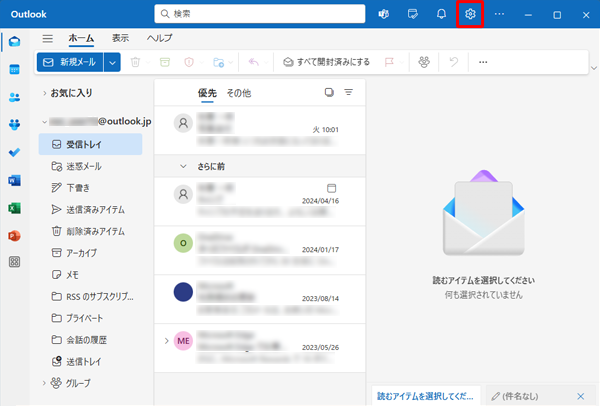Open the 新規メール dropdown arrow
This screenshot has width=600, height=406.
112,62
